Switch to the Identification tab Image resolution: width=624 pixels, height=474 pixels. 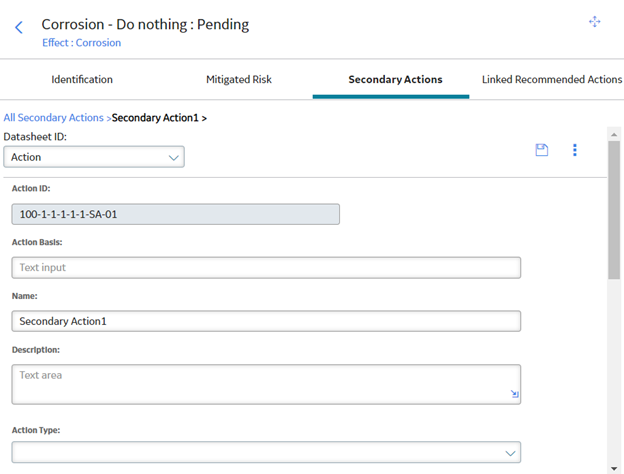pyautogui.click(x=82, y=79)
